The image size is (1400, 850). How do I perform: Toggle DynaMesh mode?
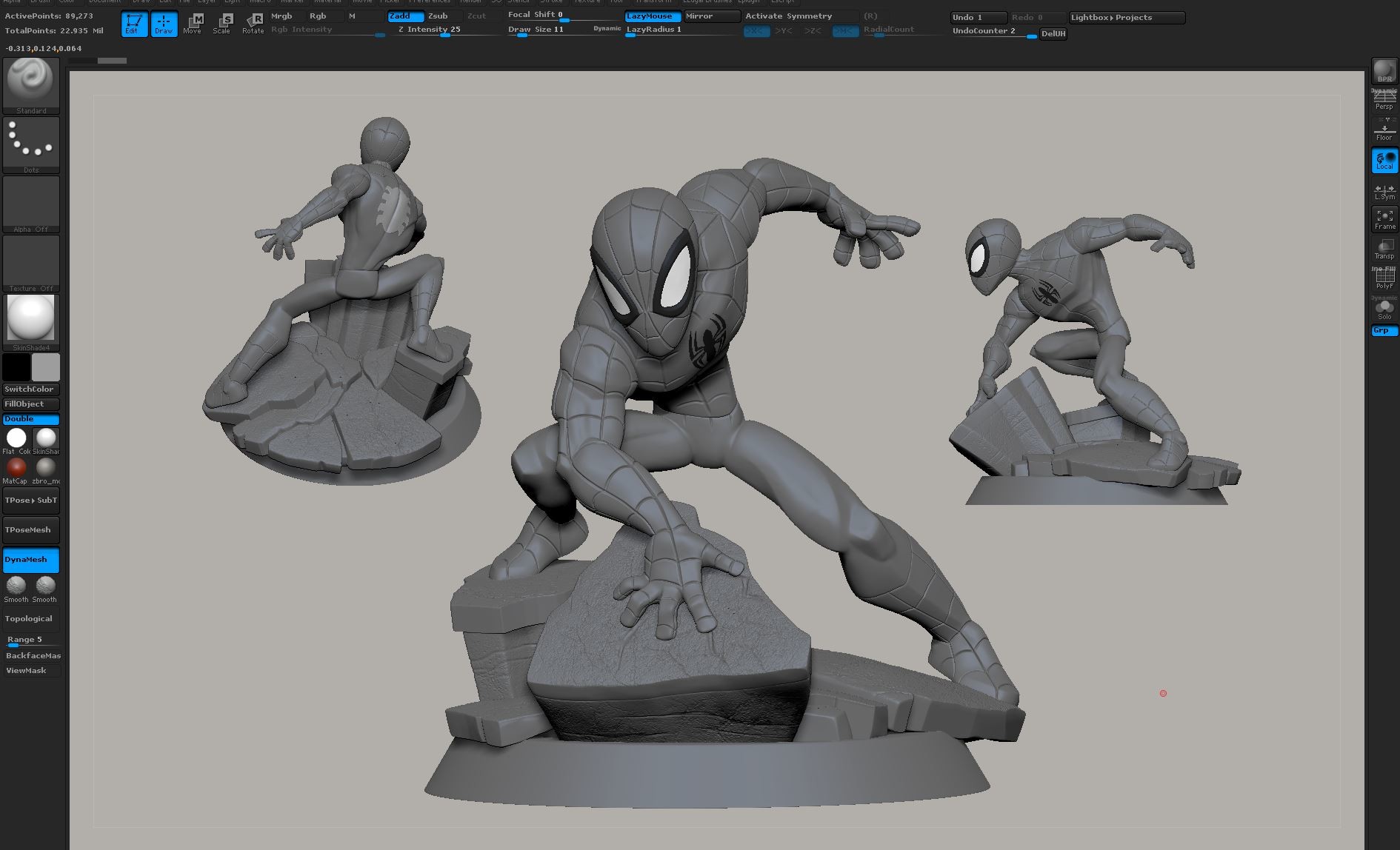pyautogui.click(x=31, y=560)
